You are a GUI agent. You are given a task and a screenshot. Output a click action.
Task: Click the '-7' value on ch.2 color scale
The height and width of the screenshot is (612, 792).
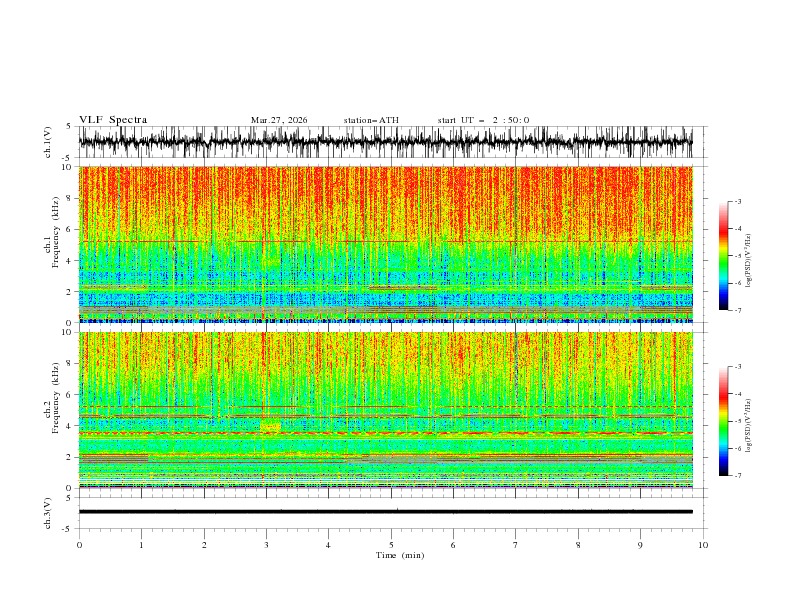tap(737, 476)
